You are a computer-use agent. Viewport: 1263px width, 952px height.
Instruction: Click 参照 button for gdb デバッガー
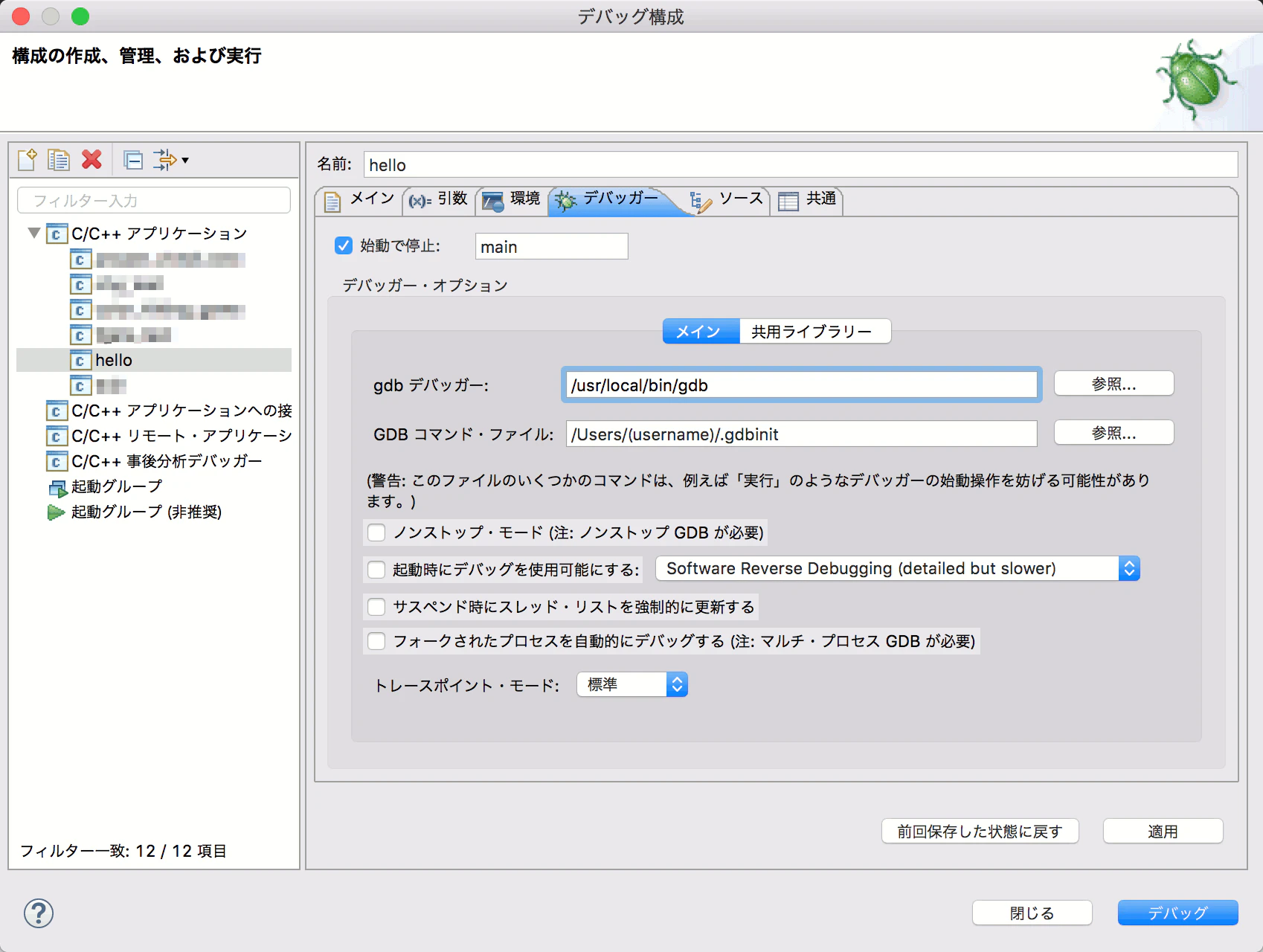[1113, 384]
